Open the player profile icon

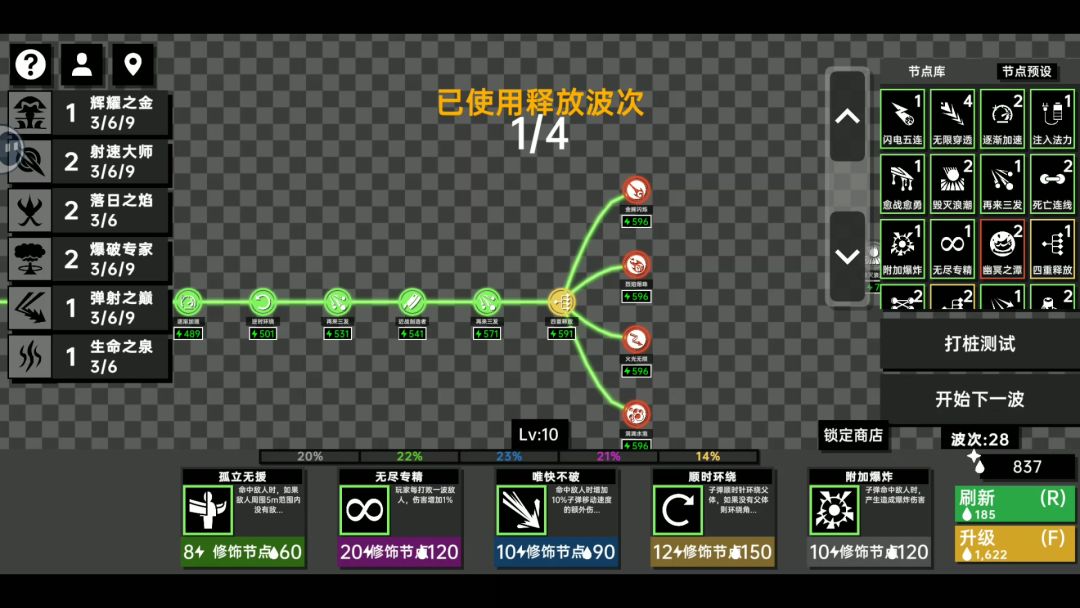82,65
